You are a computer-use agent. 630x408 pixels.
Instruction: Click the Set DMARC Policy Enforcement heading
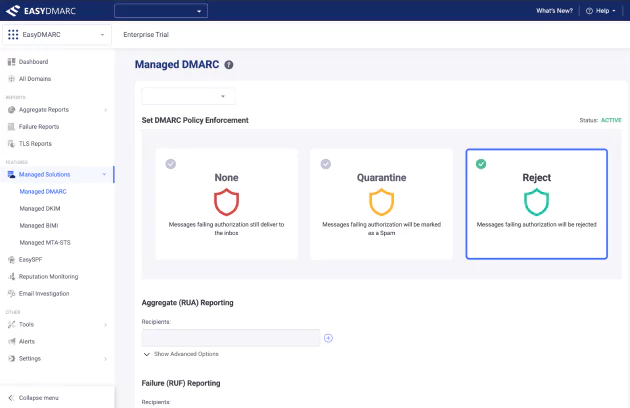point(195,120)
